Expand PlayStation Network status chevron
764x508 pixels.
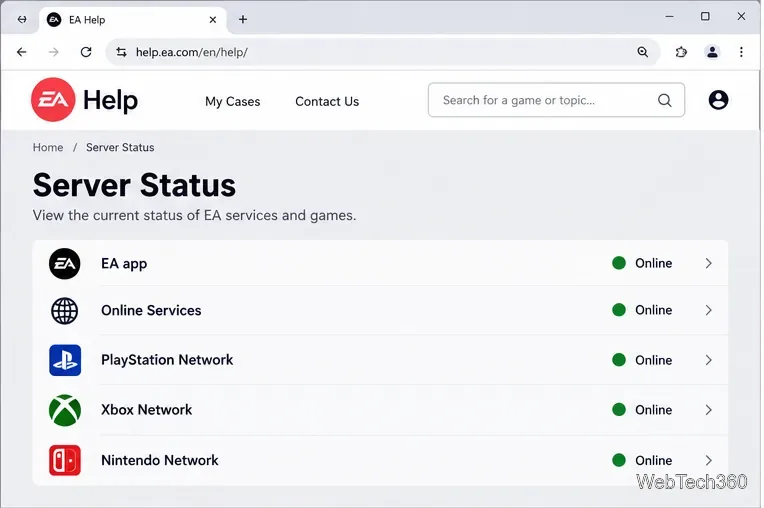pos(708,360)
